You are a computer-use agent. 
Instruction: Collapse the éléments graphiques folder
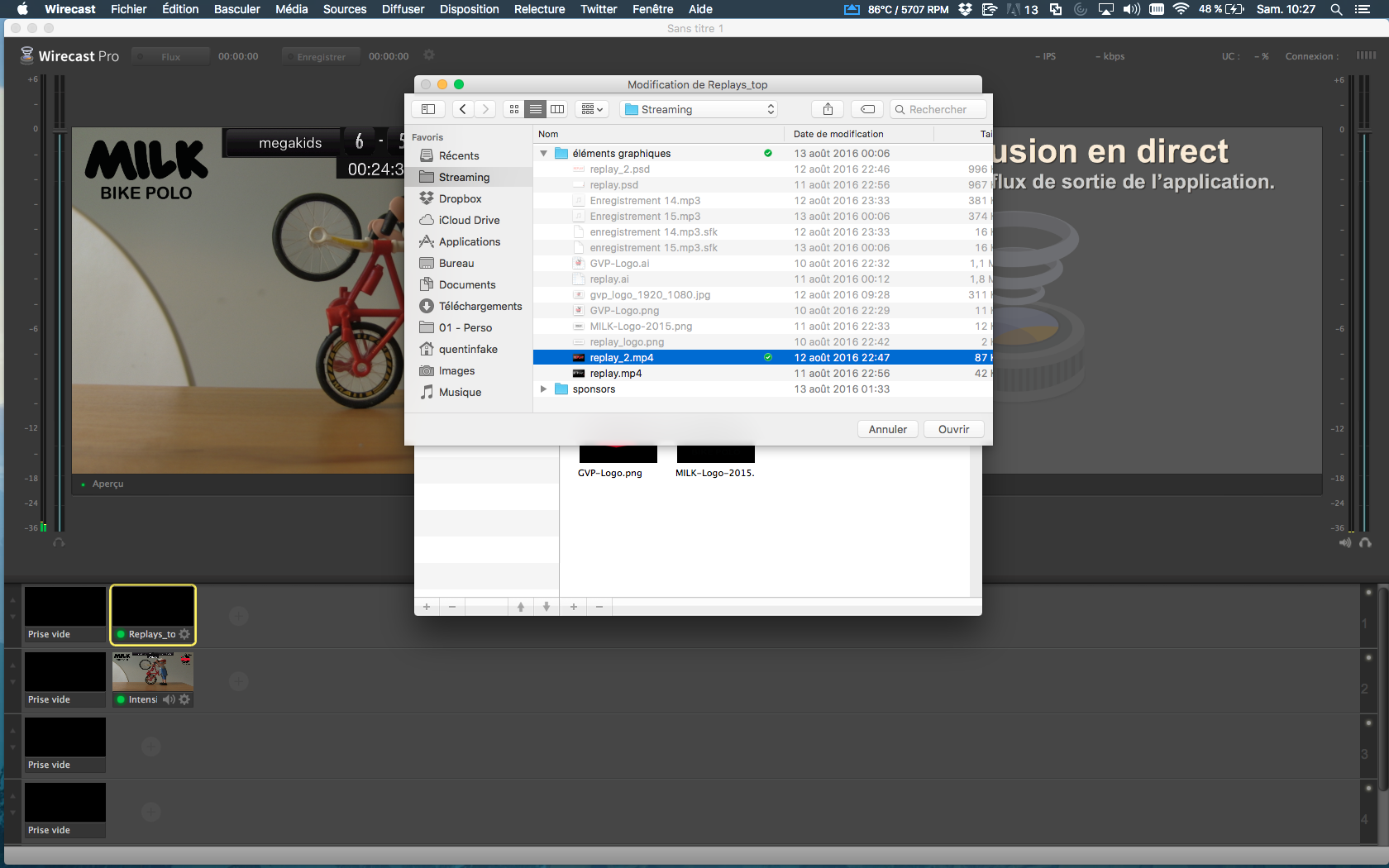(544, 153)
